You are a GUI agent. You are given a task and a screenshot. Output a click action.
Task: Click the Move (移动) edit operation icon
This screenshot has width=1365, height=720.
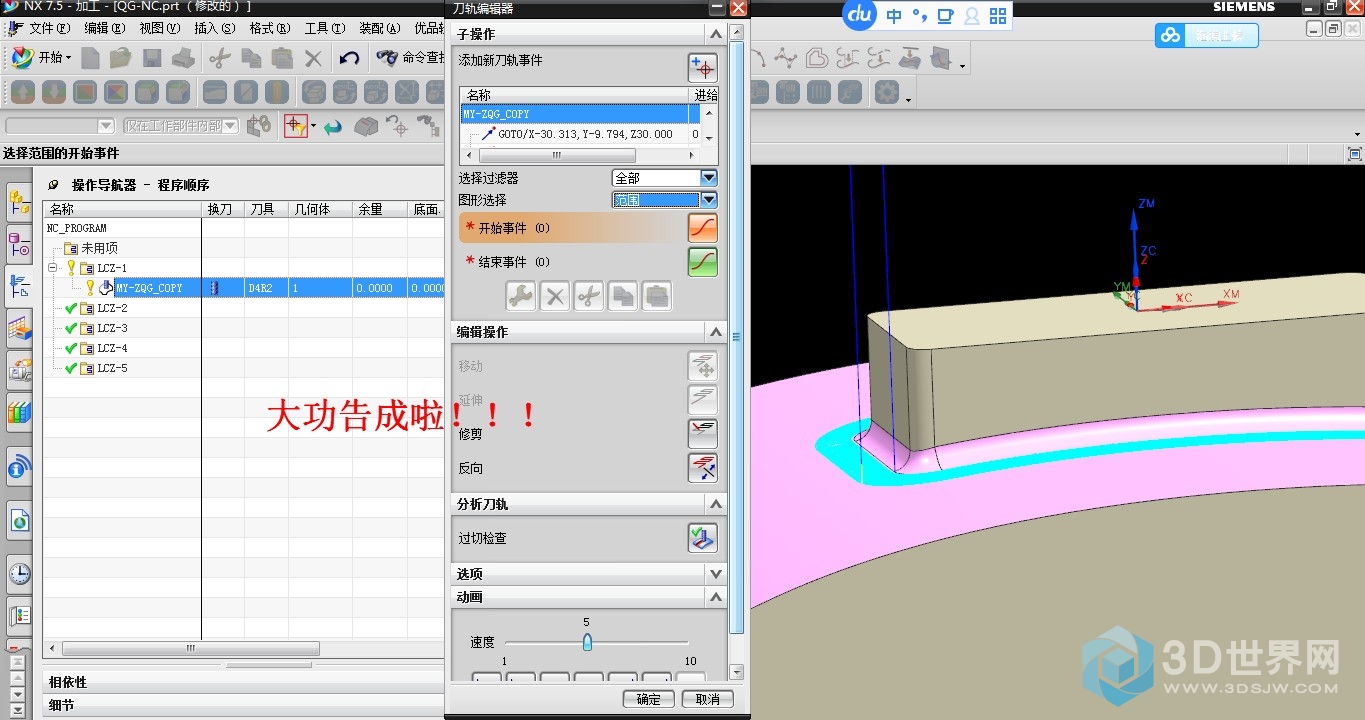click(x=703, y=366)
